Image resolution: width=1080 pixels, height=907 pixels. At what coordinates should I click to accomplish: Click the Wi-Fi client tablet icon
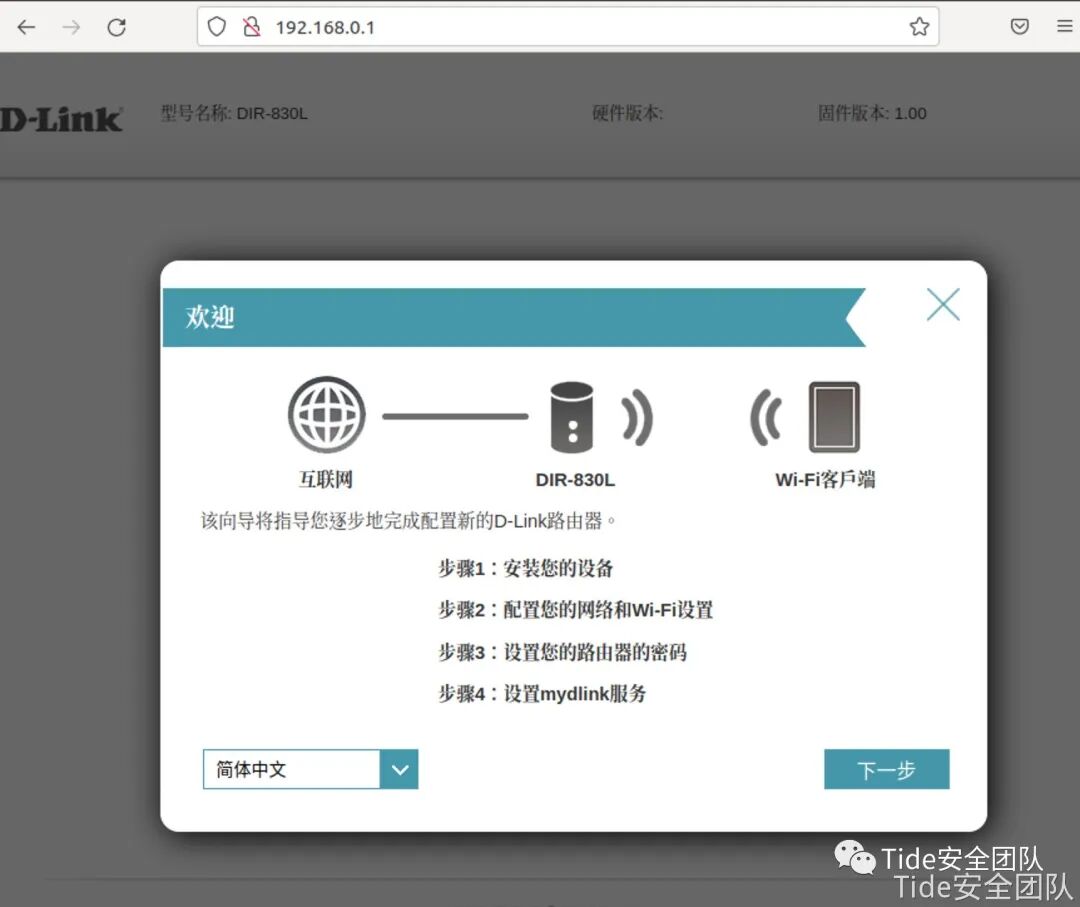click(834, 417)
